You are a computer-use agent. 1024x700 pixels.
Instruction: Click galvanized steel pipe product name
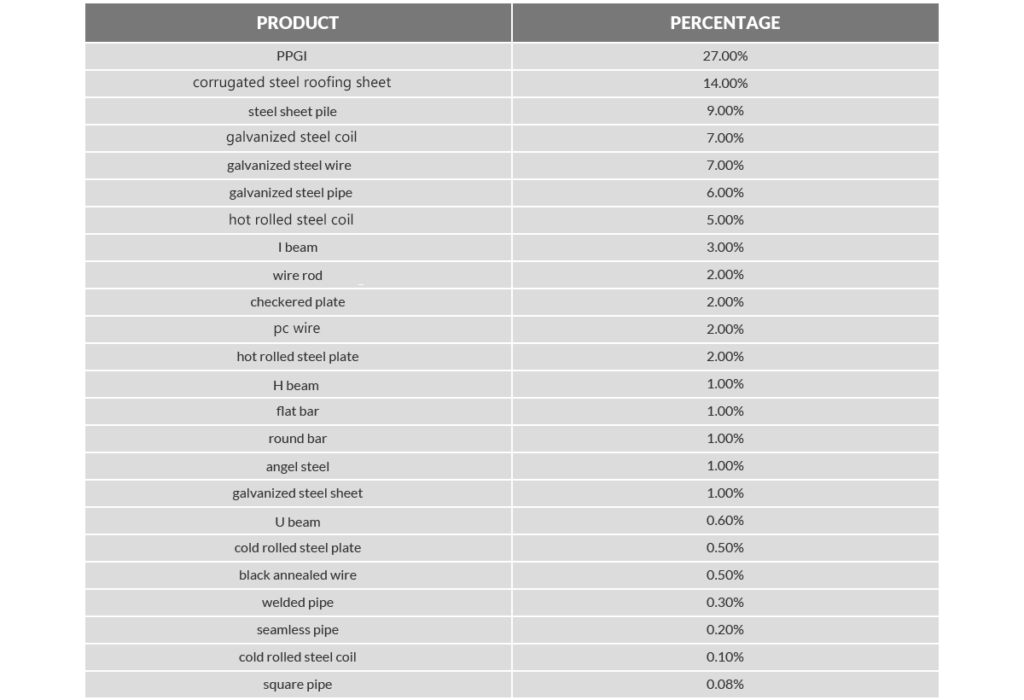click(x=290, y=192)
